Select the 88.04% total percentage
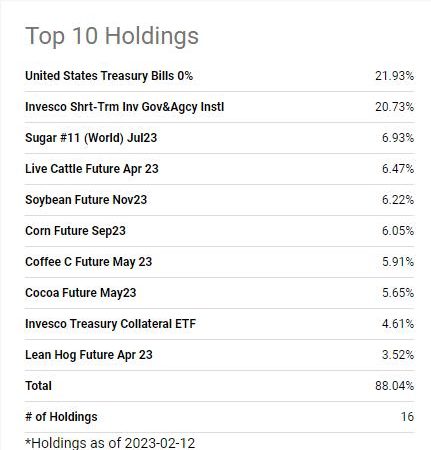 click(395, 386)
